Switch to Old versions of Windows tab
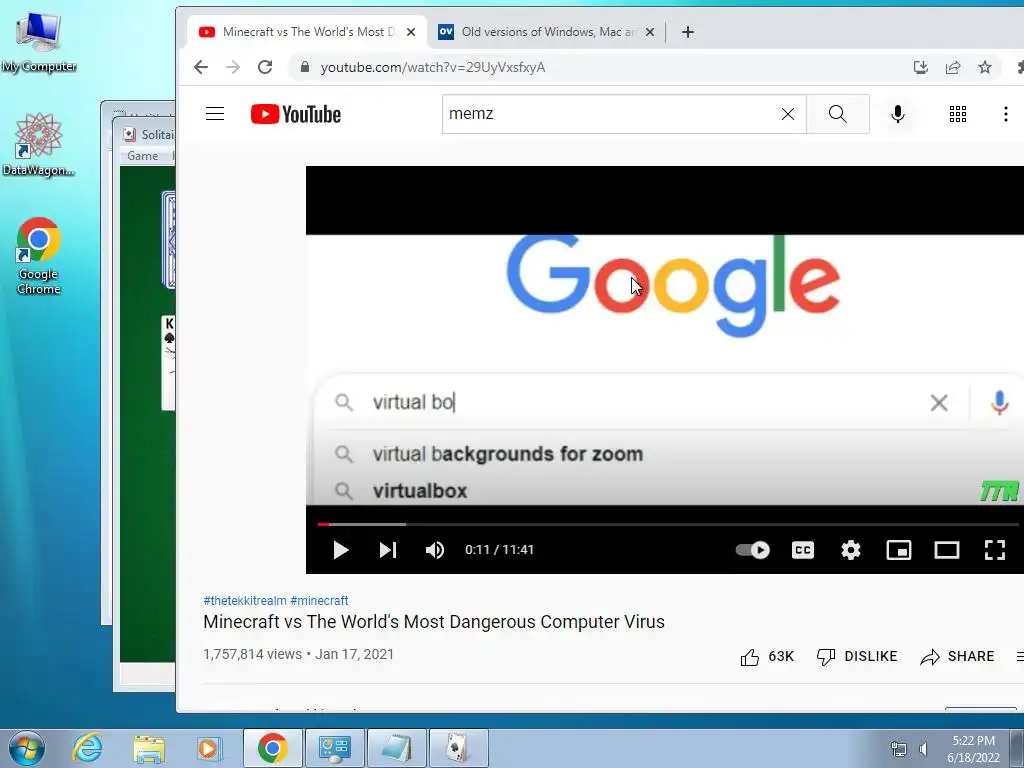Image resolution: width=1024 pixels, height=768 pixels. point(547,32)
